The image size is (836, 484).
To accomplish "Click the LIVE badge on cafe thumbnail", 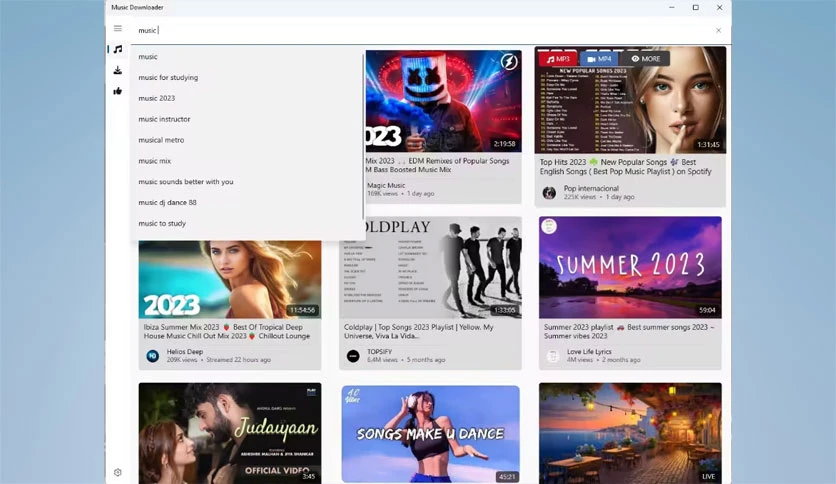I will (x=709, y=477).
